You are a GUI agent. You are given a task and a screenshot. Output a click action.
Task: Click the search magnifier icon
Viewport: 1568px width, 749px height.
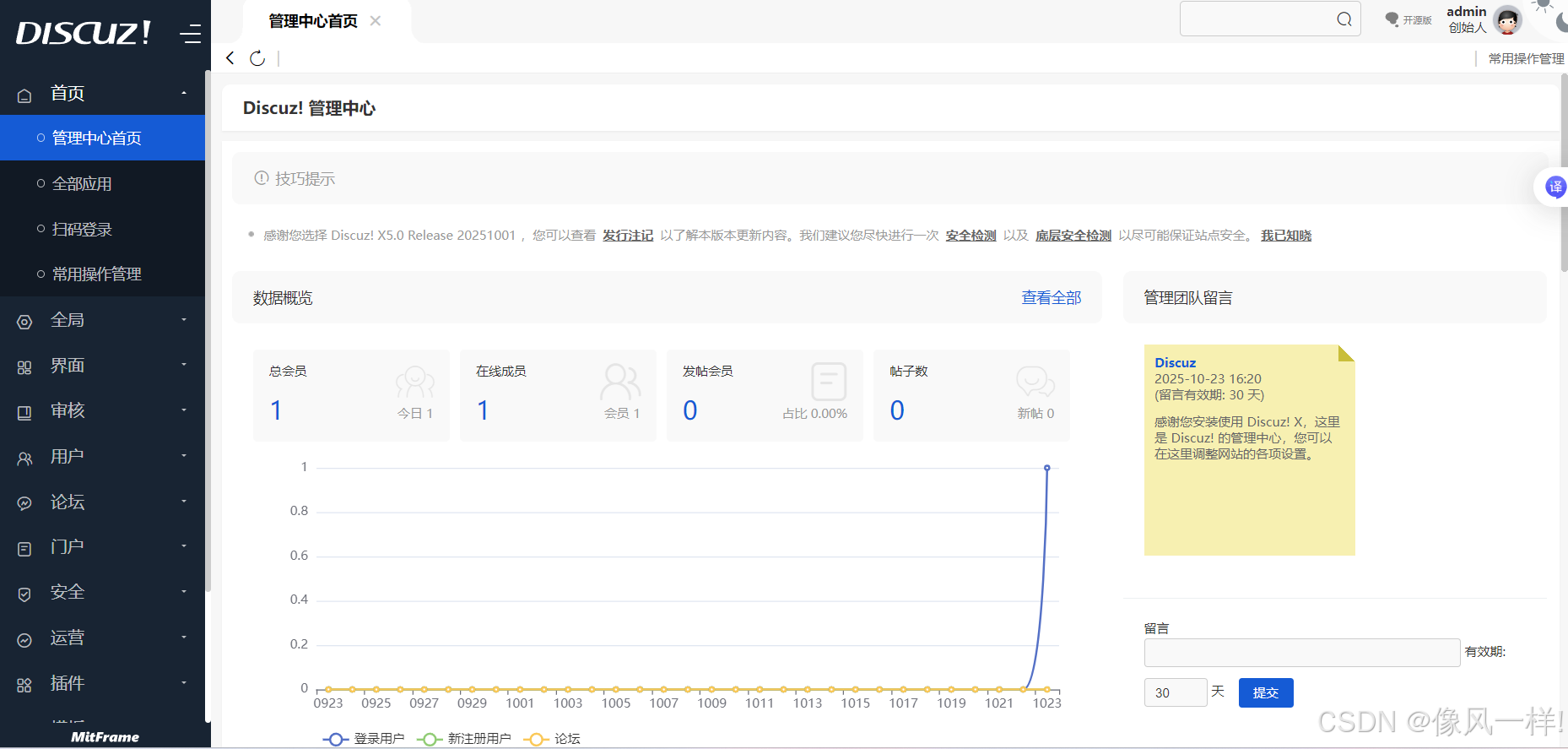(x=1344, y=19)
